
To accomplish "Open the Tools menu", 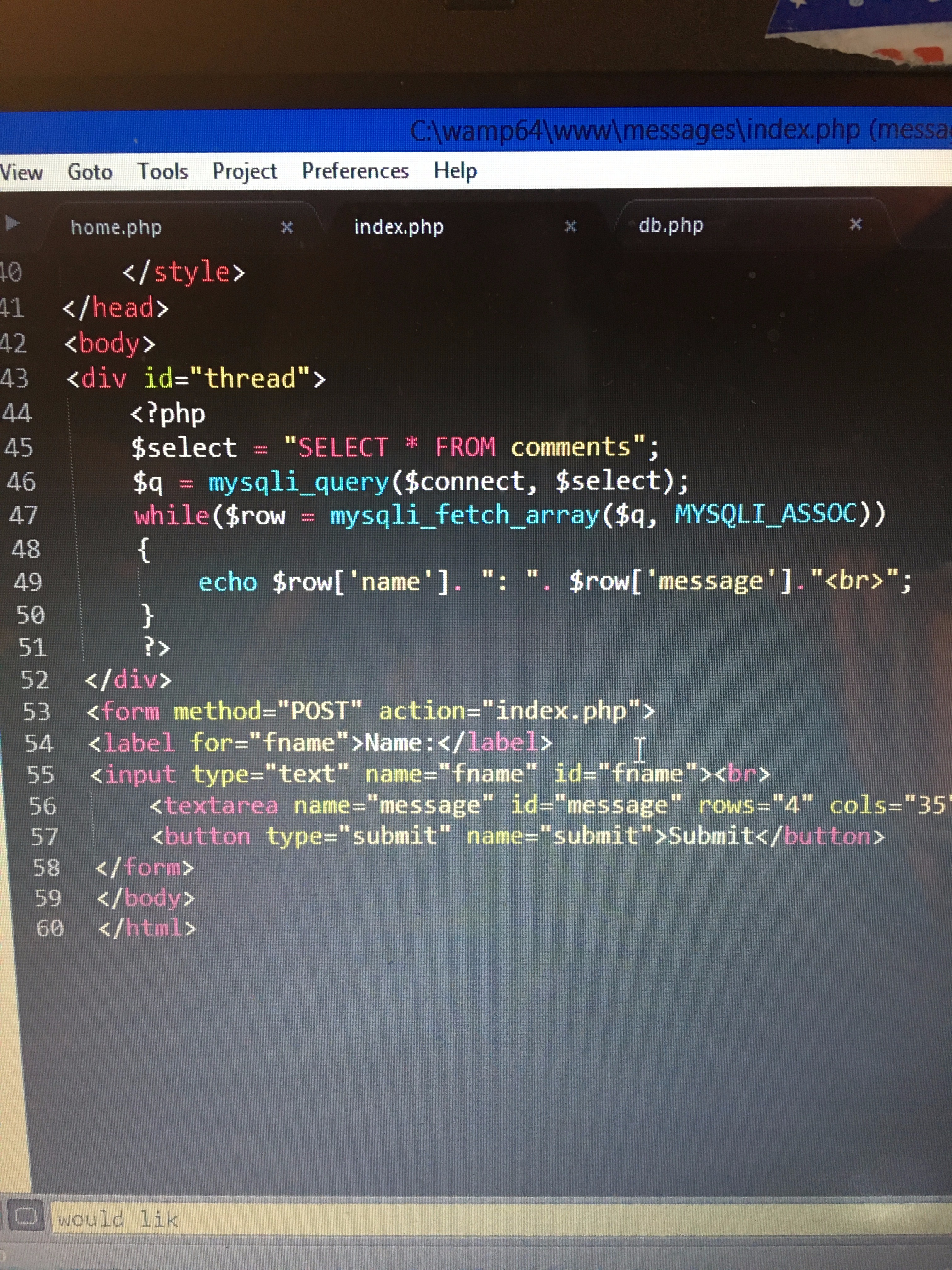I will (162, 171).
